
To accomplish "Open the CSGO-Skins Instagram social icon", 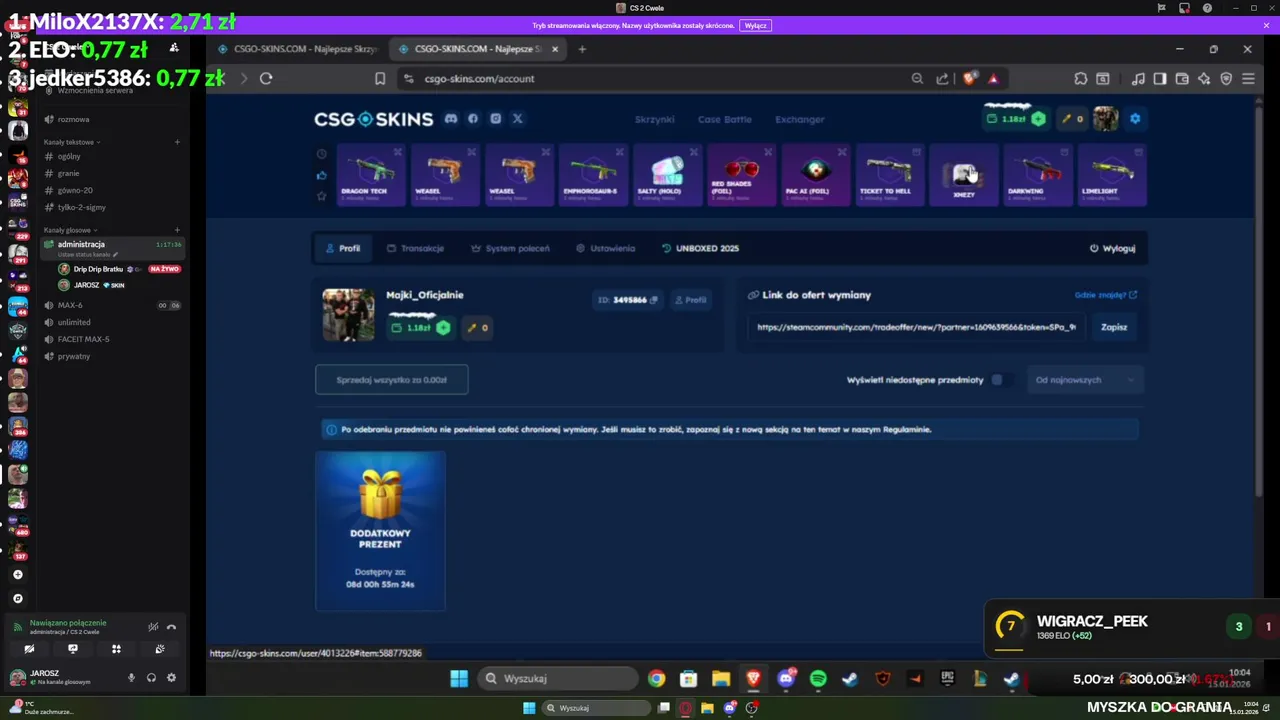I will click(495, 119).
